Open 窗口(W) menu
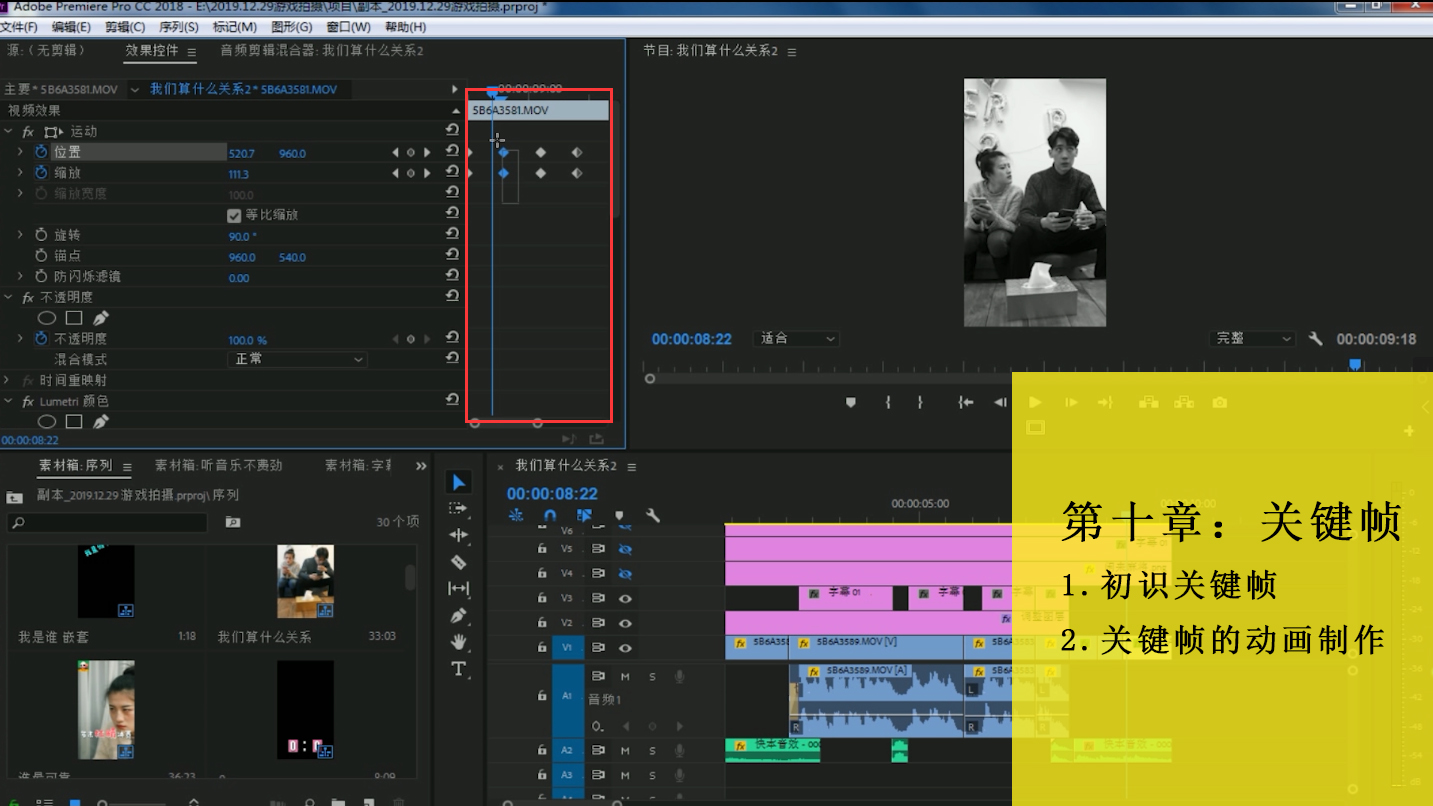This screenshot has height=806, width=1433. click(x=347, y=27)
